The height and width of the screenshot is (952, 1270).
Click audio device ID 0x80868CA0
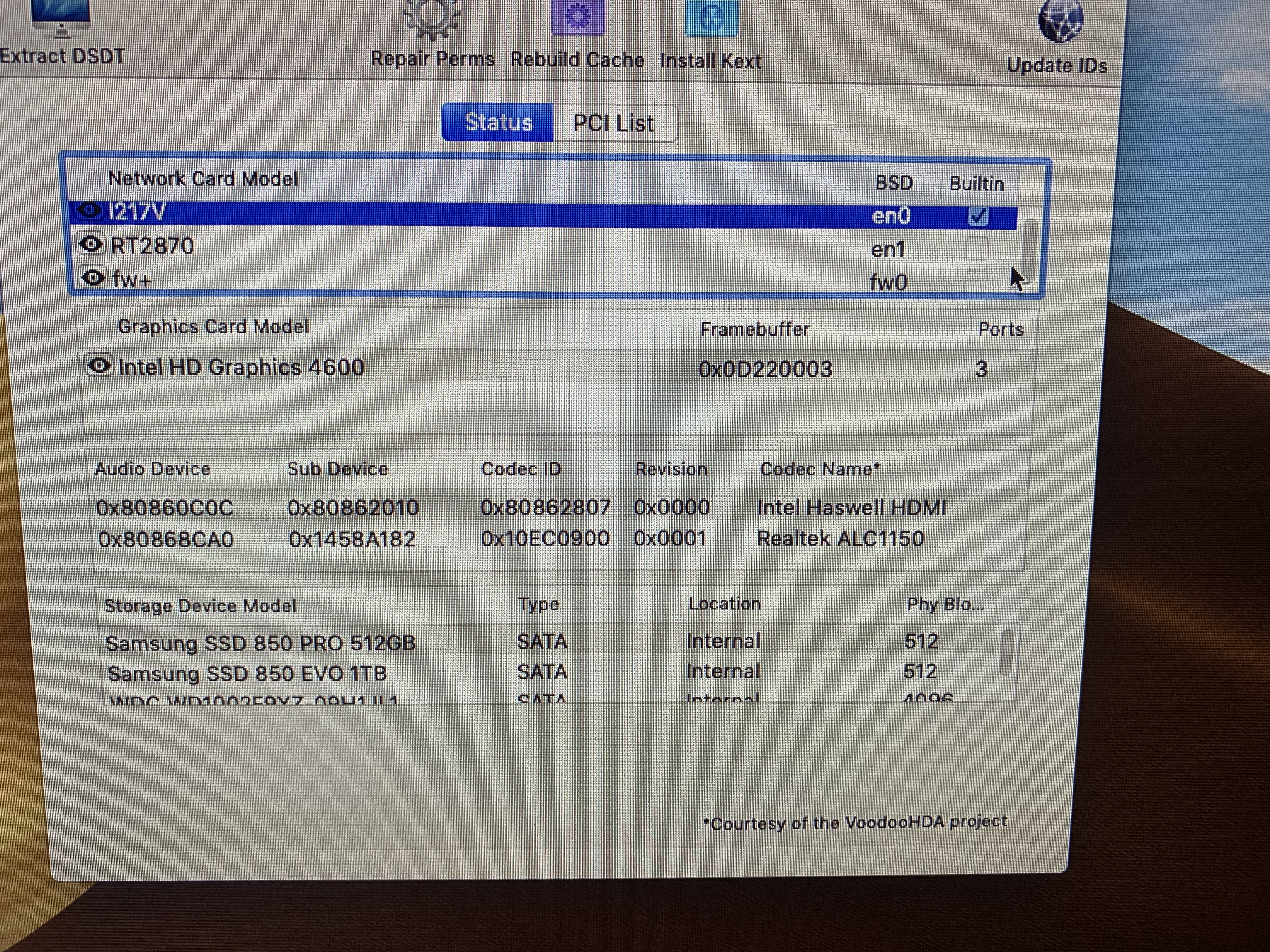pos(166,539)
